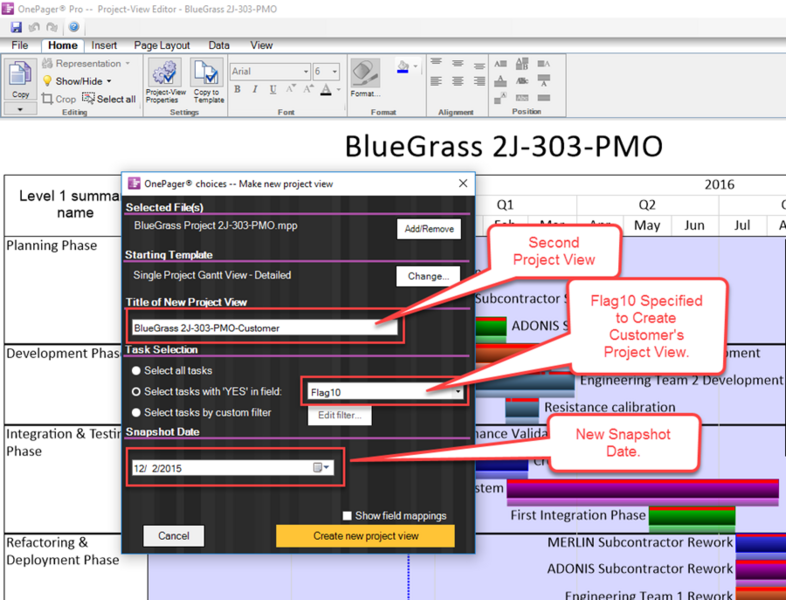Click the Representation binoculars icon

[x=47, y=63]
